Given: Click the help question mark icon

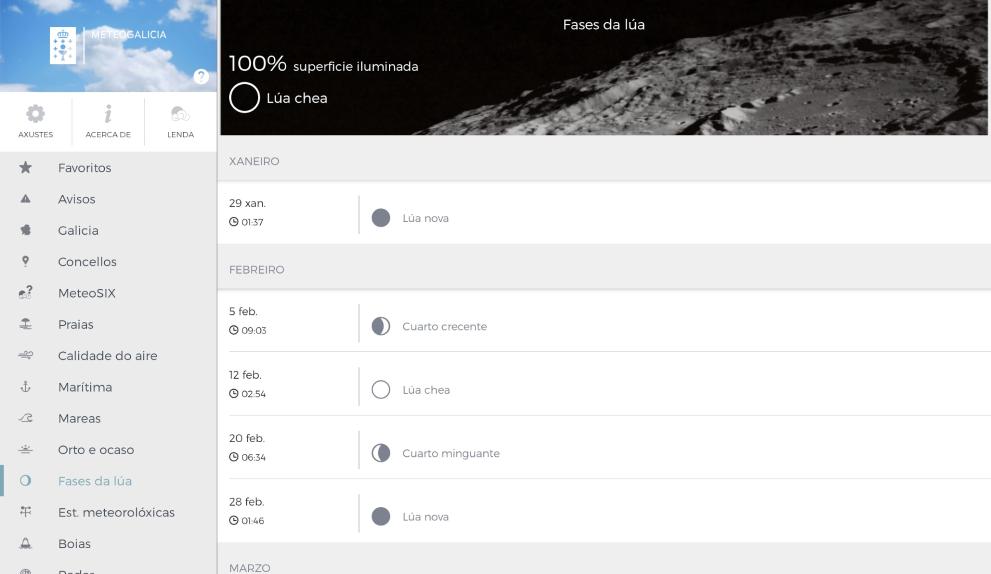Looking at the screenshot, I should pos(201,77).
